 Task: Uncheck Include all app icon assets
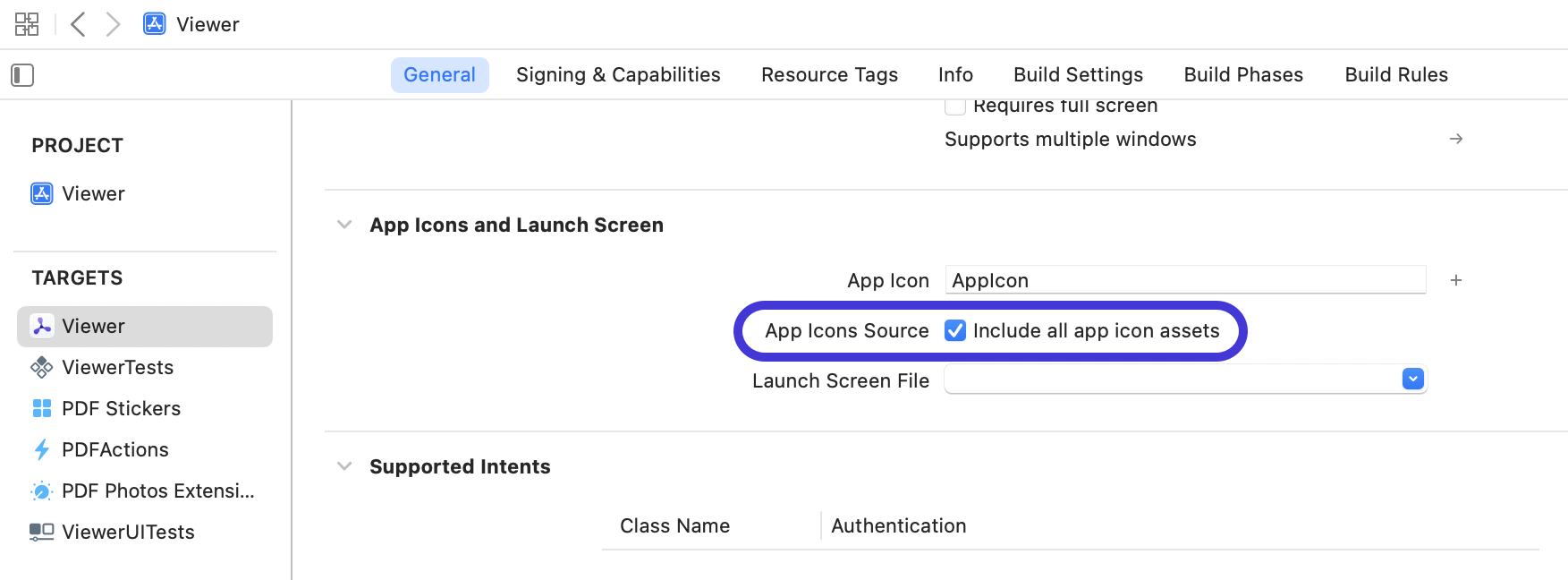click(x=955, y=330)
